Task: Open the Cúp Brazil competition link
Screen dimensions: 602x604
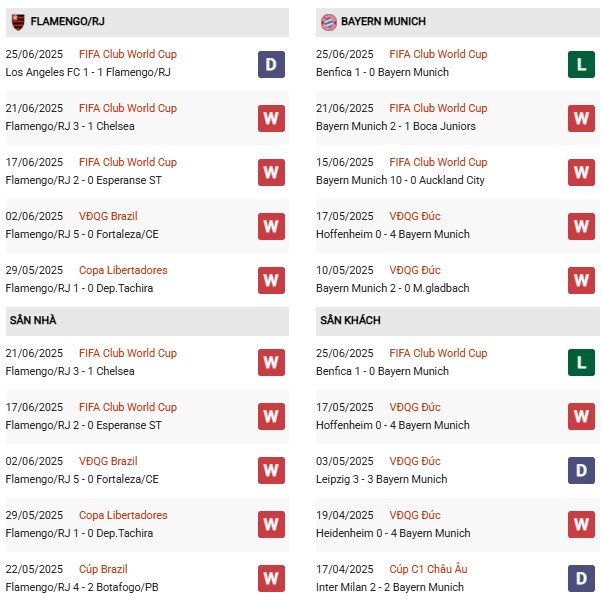Action: pos(111,569)
